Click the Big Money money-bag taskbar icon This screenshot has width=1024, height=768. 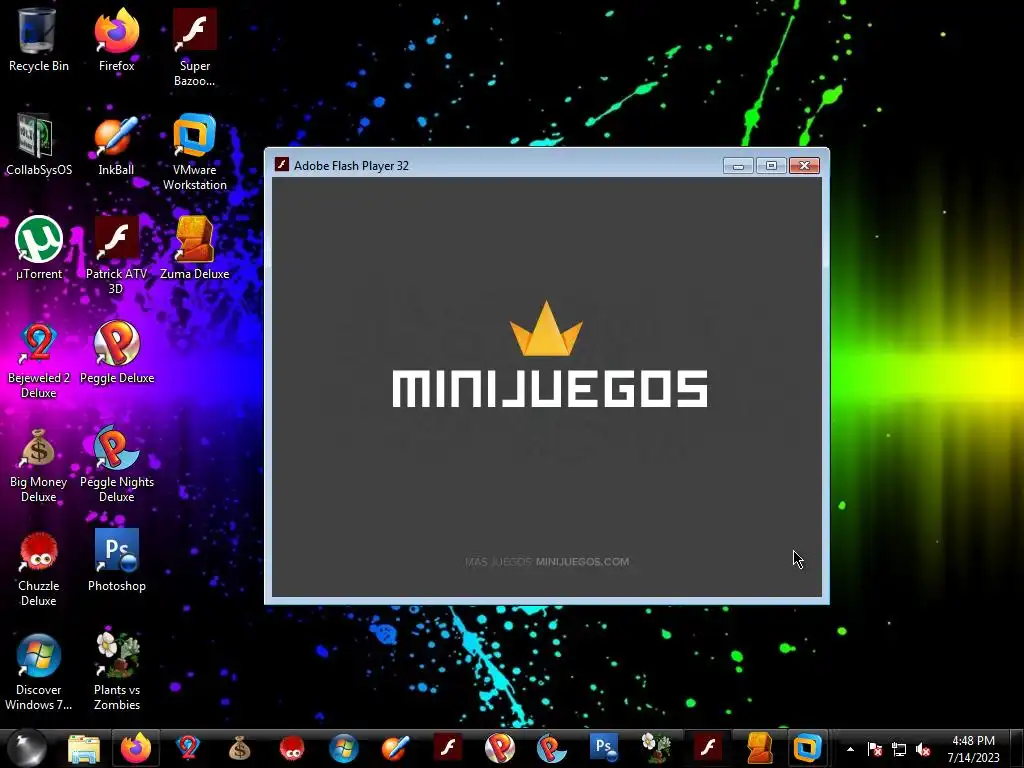[x=240, y=748]
